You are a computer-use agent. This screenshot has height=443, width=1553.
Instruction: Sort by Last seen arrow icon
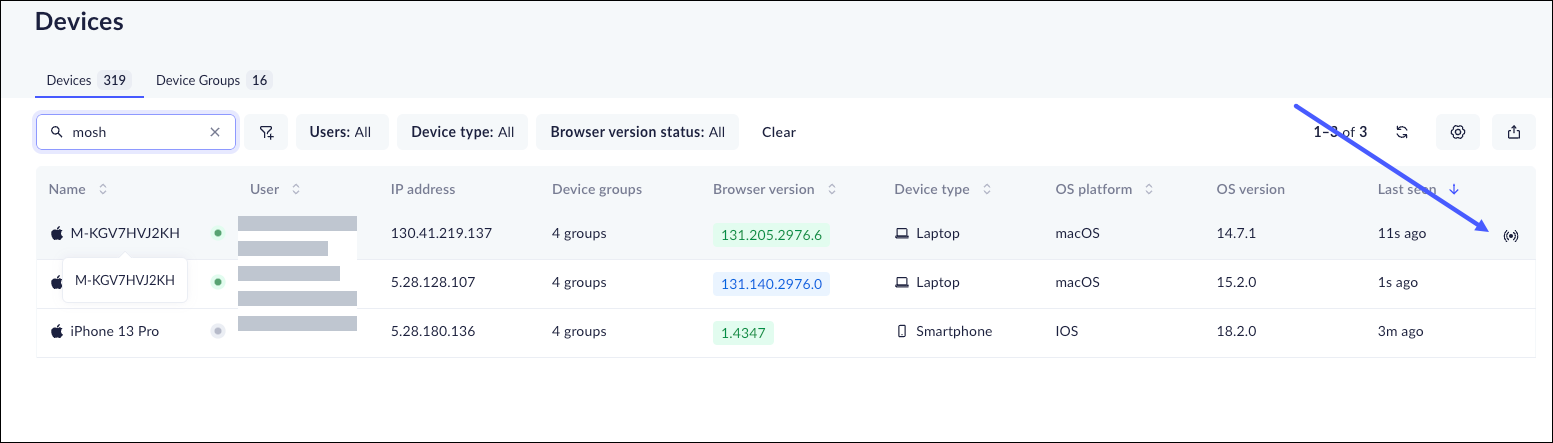pyautogui.click(x=1454, y=189)
